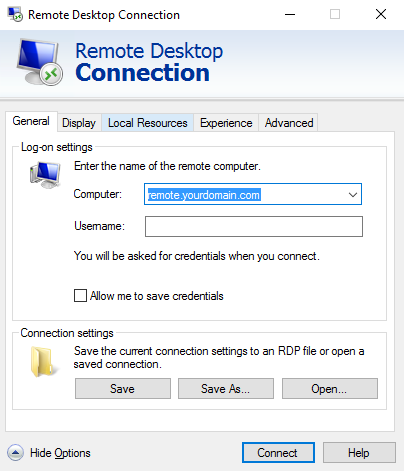Screen dimensions: 404x471
Task: Click the Hide Options arrow icon
Action: coord(15,453)
